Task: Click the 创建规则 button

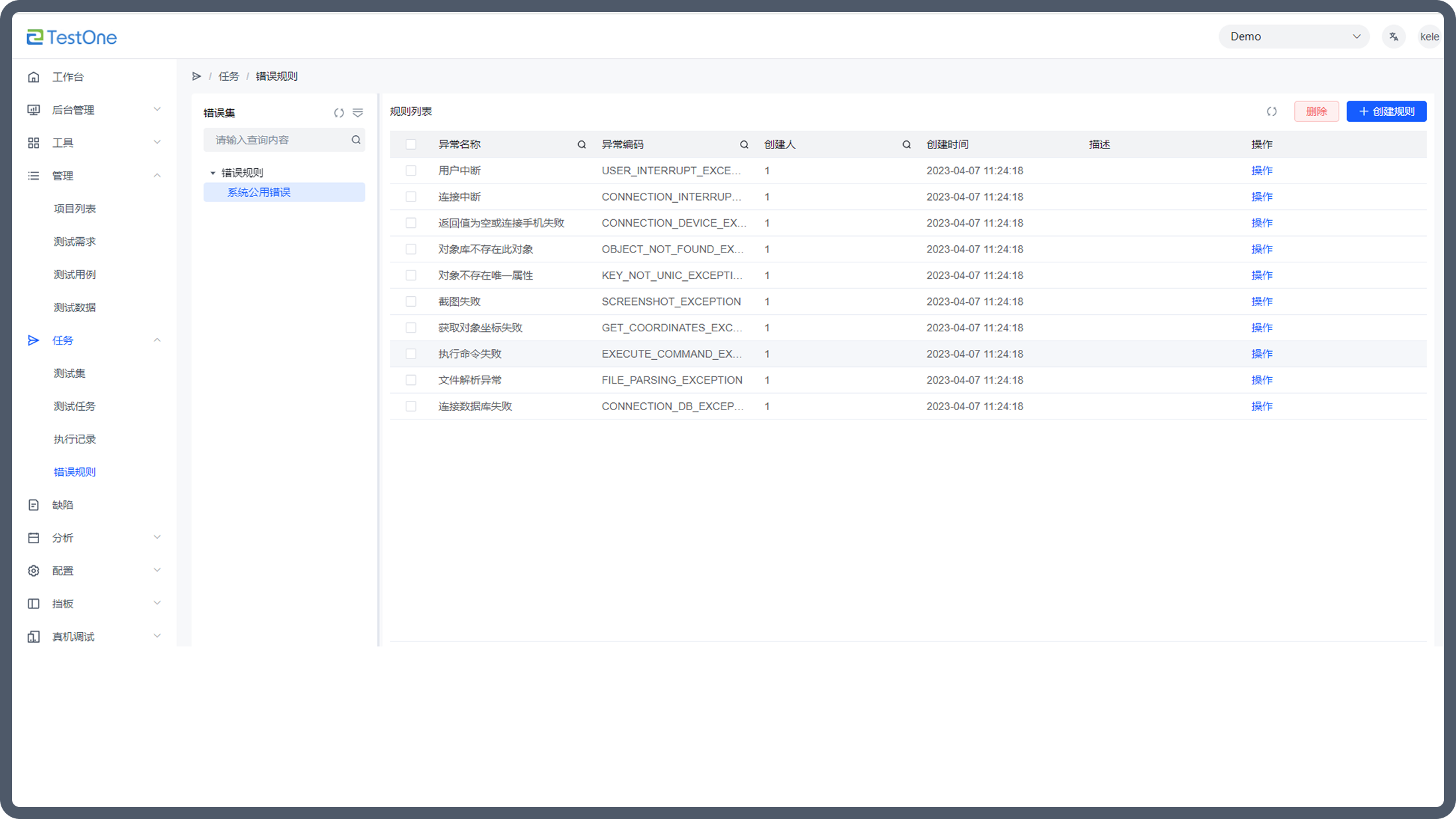Action: point(1386,111)
